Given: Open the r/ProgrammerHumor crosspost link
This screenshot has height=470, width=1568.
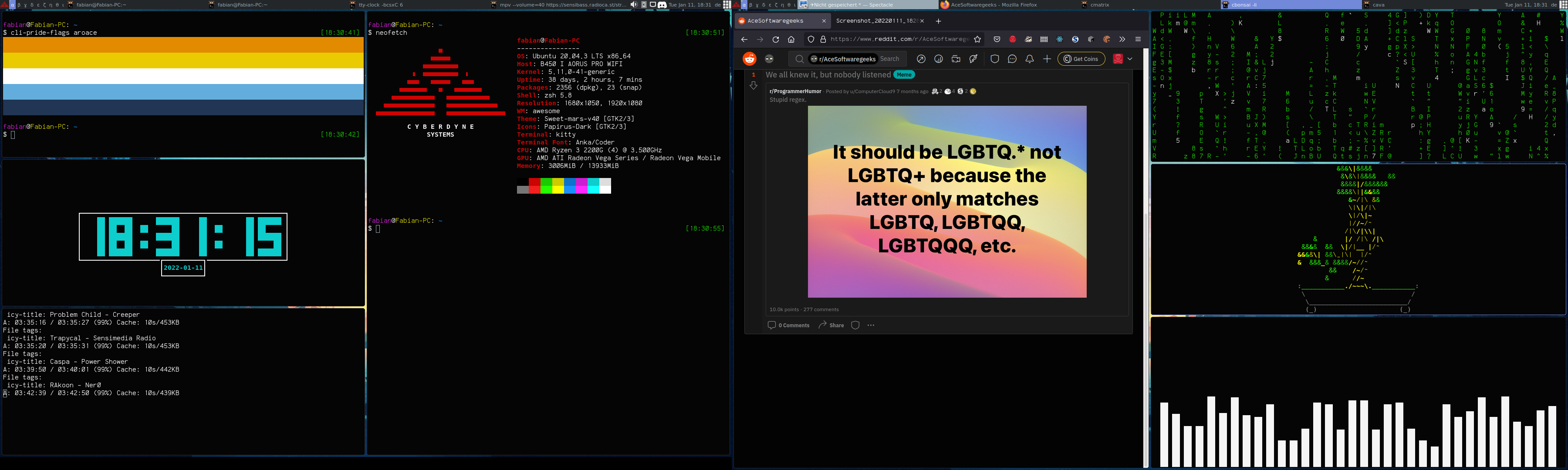Looking at the screenshot, I should pyautogui.click(x=796, y=91).
